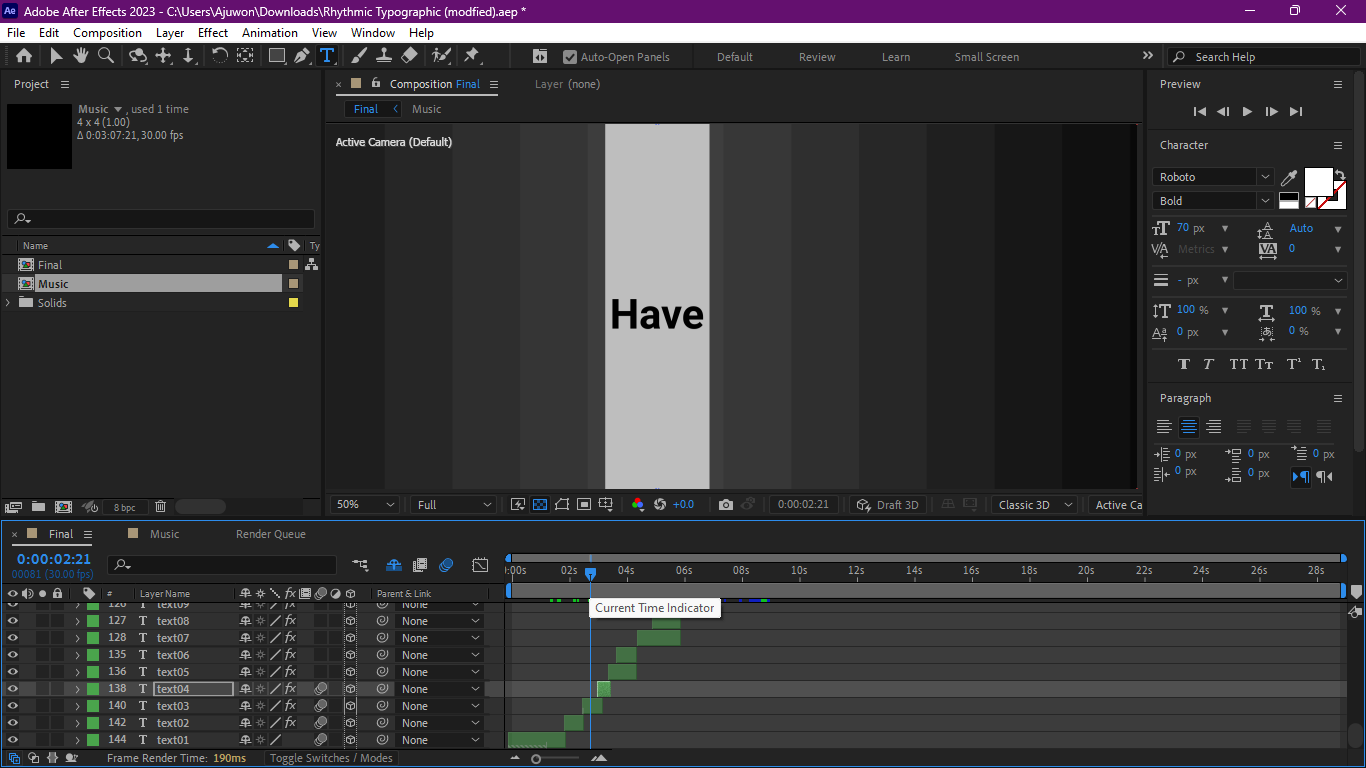Create a new folder in Project panel
The image size is (1366, 768).
(x=38, y=507)
